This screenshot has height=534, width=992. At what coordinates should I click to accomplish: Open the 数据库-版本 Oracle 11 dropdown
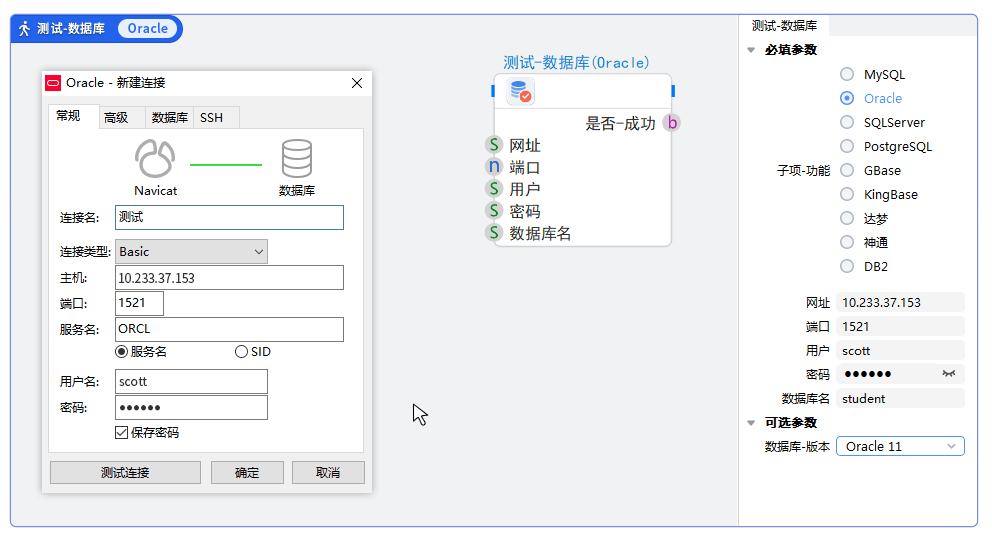pos(900,446)
